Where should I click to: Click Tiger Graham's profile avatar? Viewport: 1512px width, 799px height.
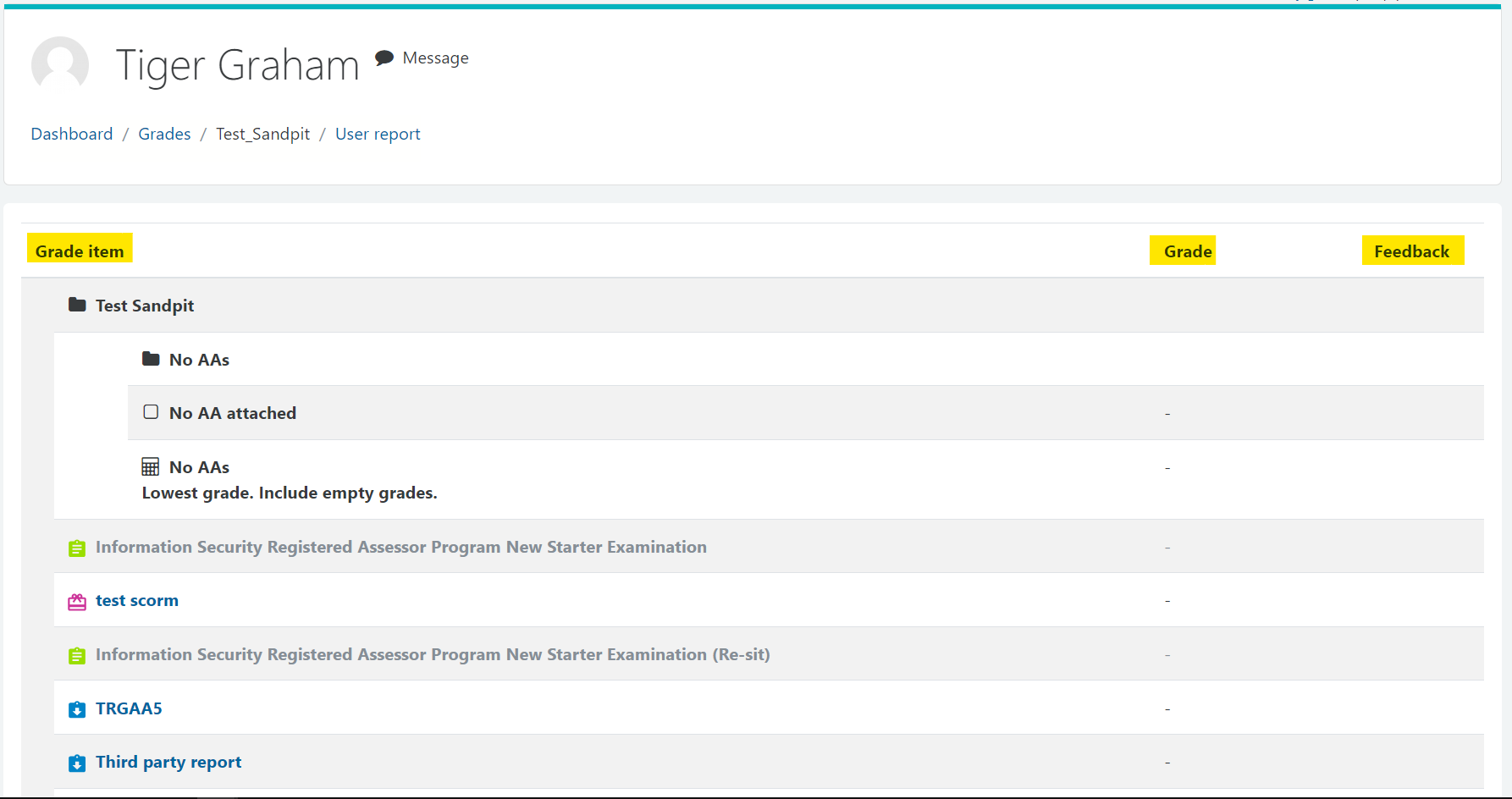coord(60,64)
